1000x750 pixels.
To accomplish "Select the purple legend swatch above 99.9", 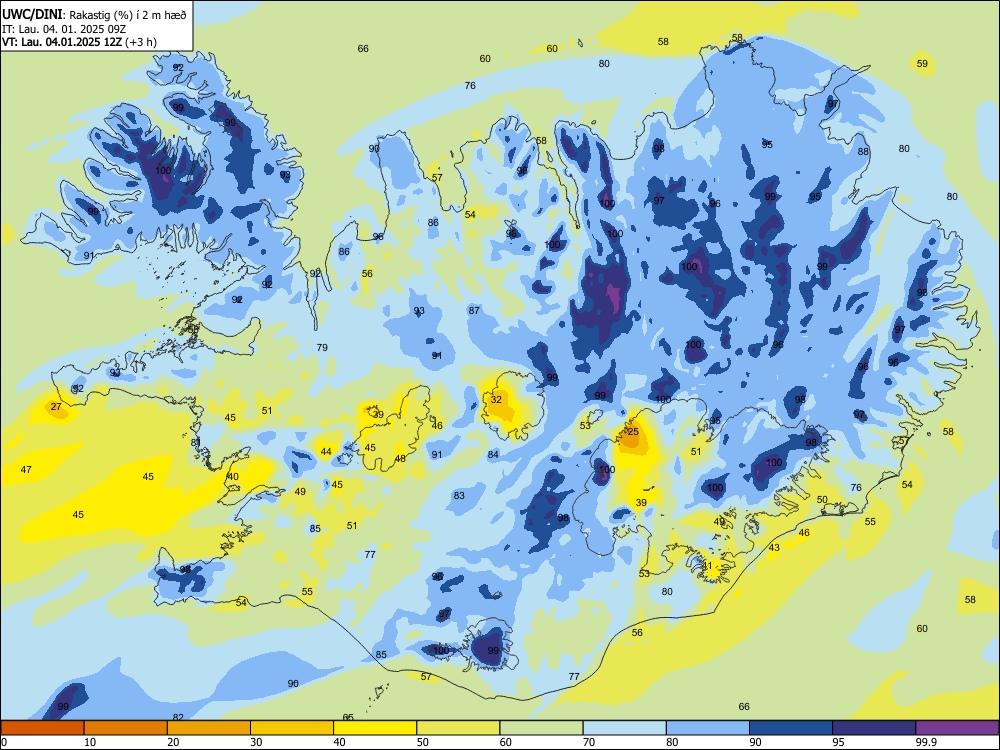I will pyautogui.click(x=958, y=728).
